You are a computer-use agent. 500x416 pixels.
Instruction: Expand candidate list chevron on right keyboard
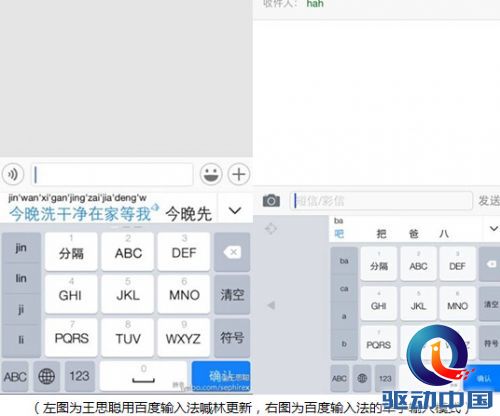point(493,229)
